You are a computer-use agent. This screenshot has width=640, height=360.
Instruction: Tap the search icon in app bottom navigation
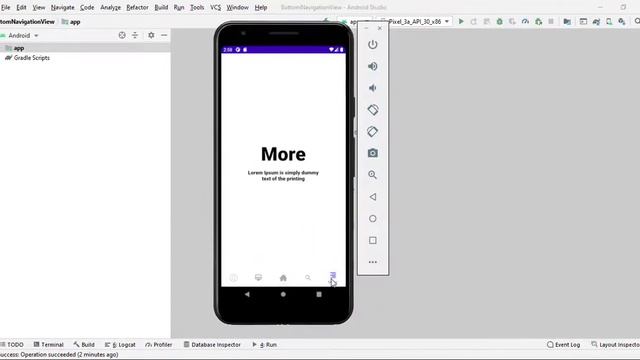pos(308,278)
